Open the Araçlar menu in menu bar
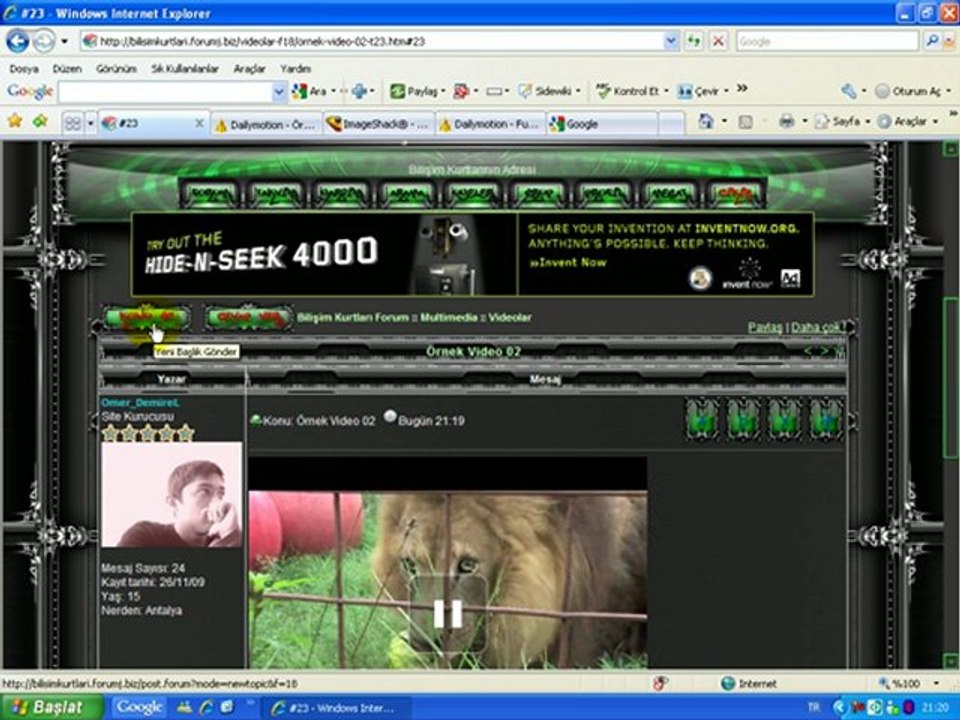 click(x=249, y=69)
